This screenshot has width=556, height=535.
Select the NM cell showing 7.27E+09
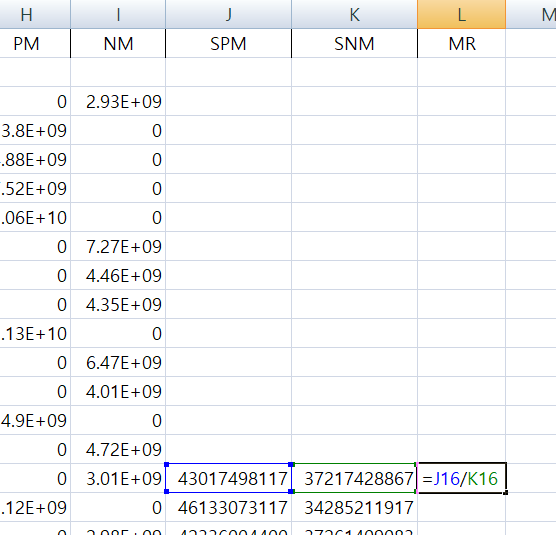[x=118, y=246]
